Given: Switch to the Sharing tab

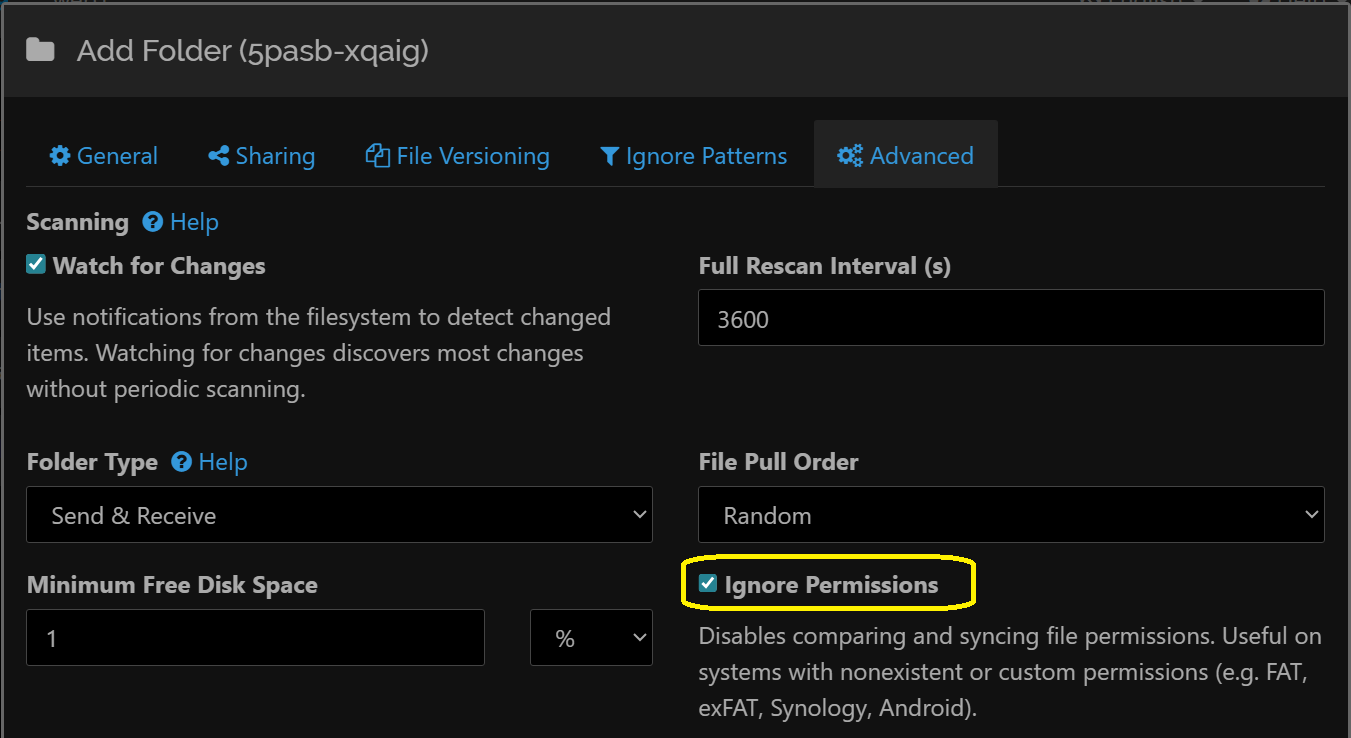Looking at the screenshot, I should click(x=262, y=156).
